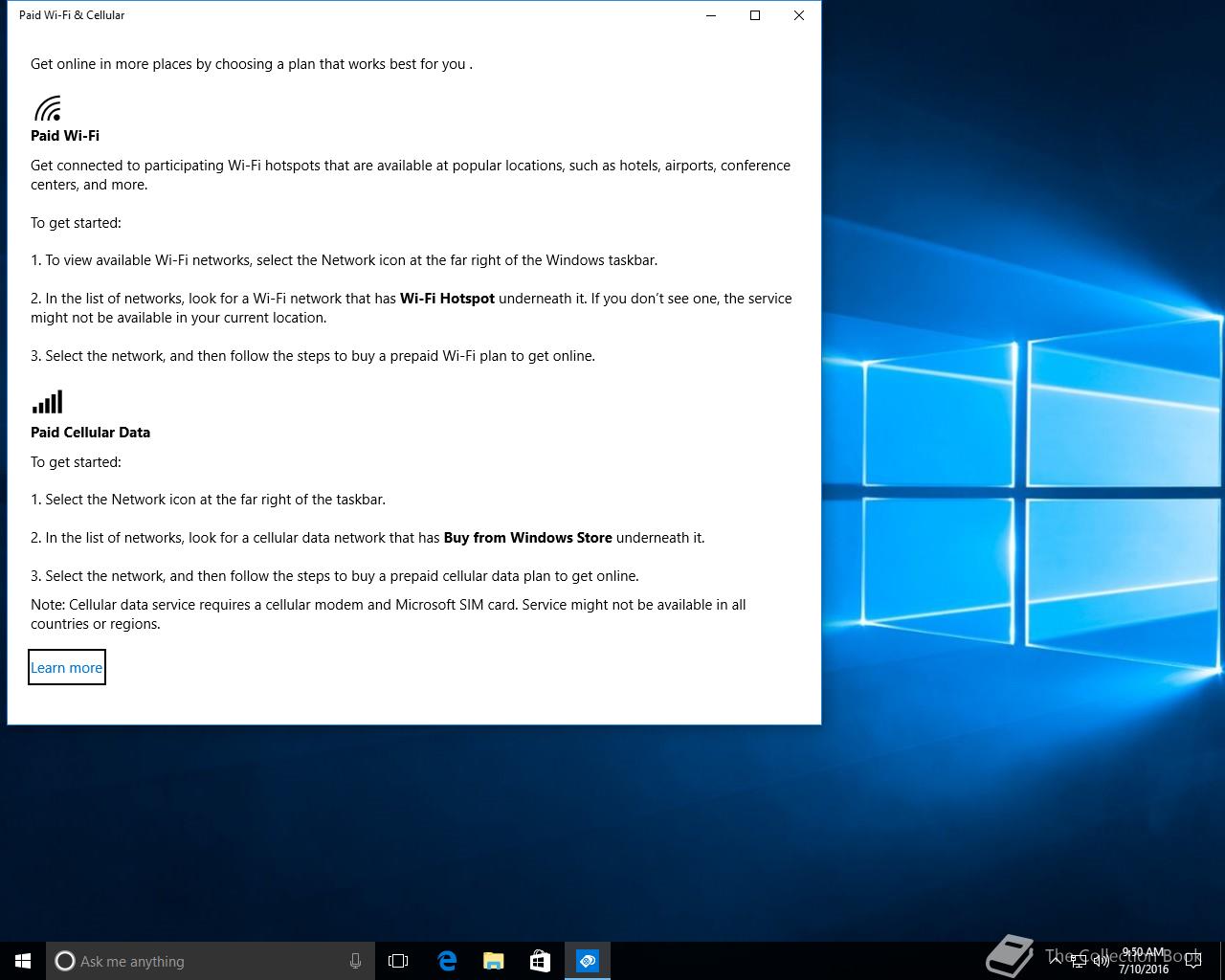Open the Learn more link
Viewport: 1225px width, 980px height.
pyautogui.click(x=66, y=668)
